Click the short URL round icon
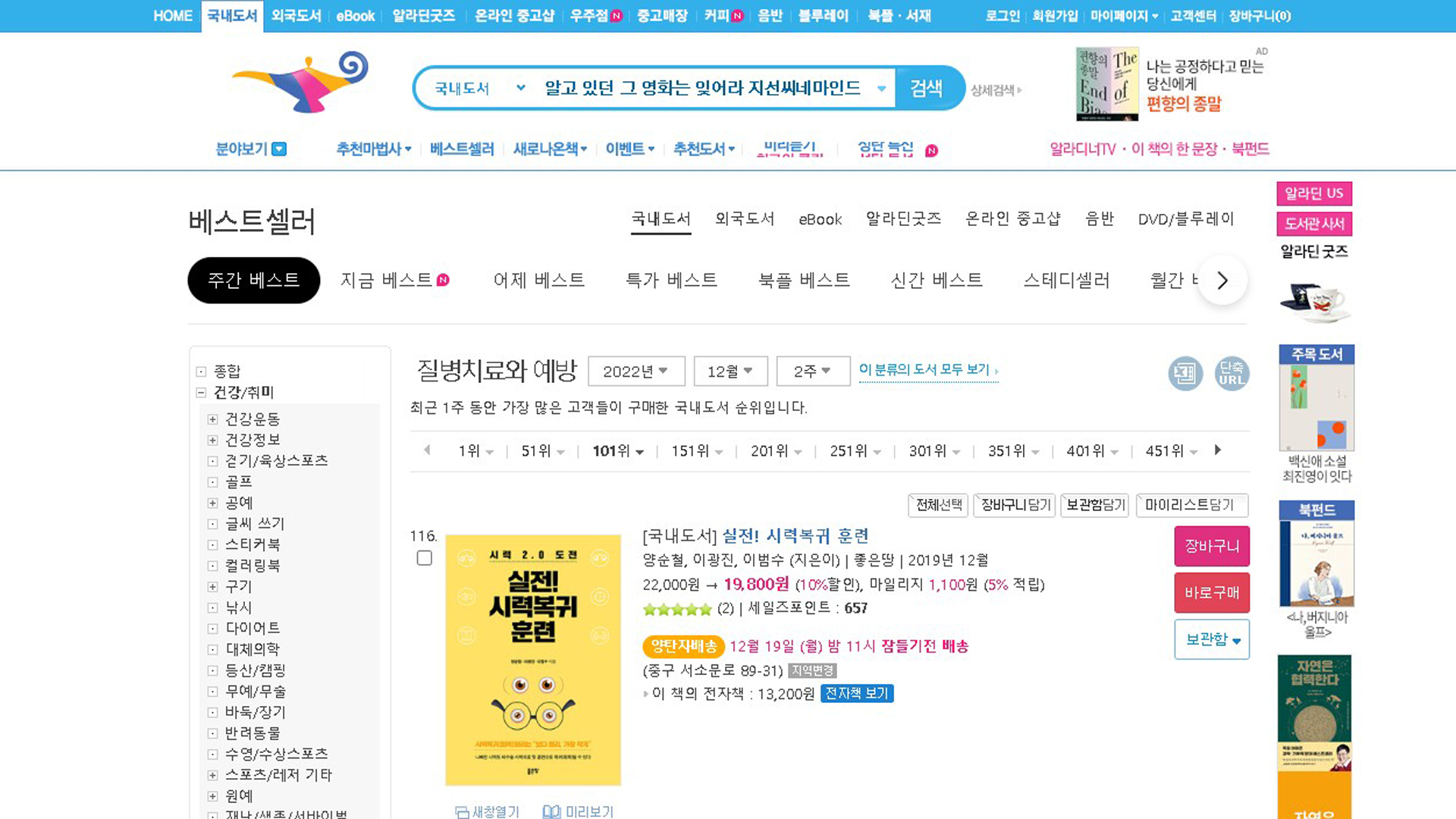This screenshot has height=819, width=1456. tap(1232, 373)
